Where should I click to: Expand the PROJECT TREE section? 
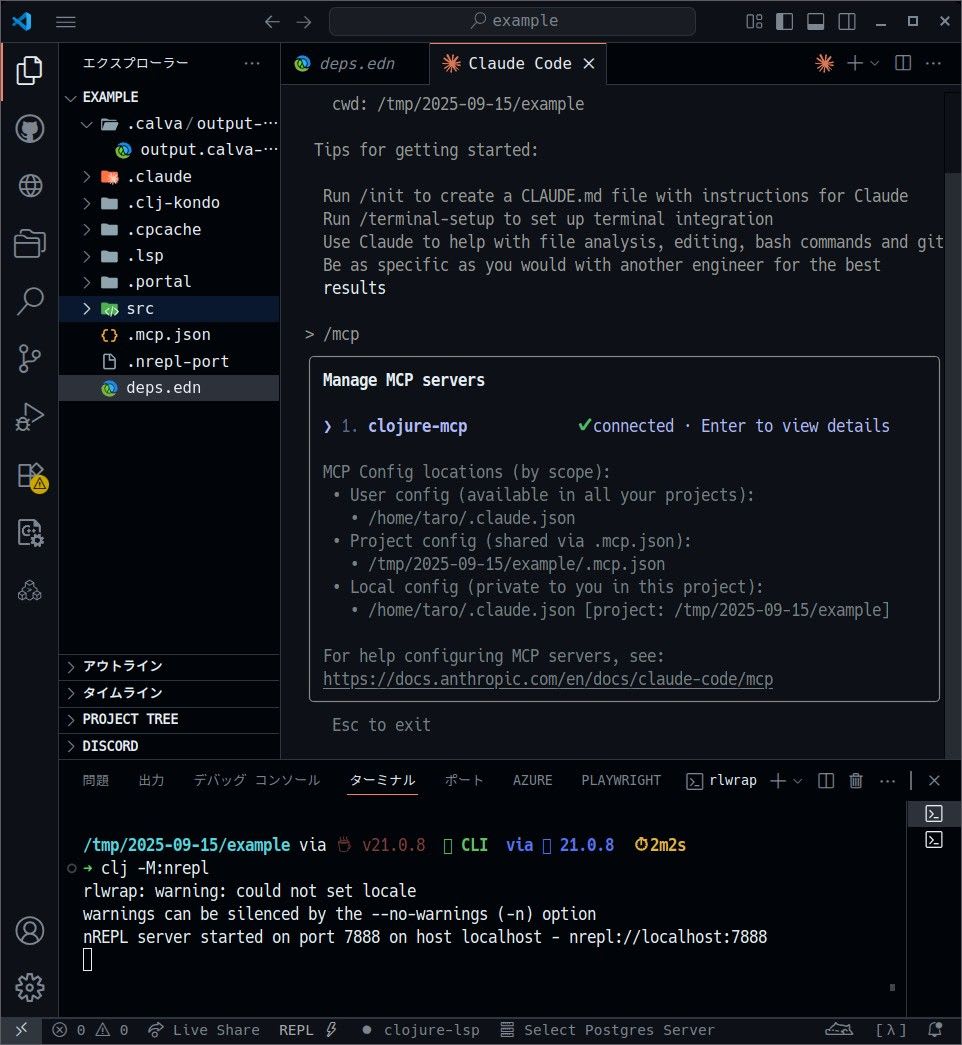[x=169, y=720]
